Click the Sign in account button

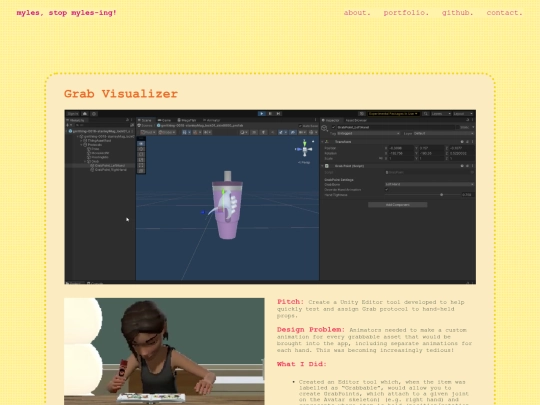pos(73,113)
